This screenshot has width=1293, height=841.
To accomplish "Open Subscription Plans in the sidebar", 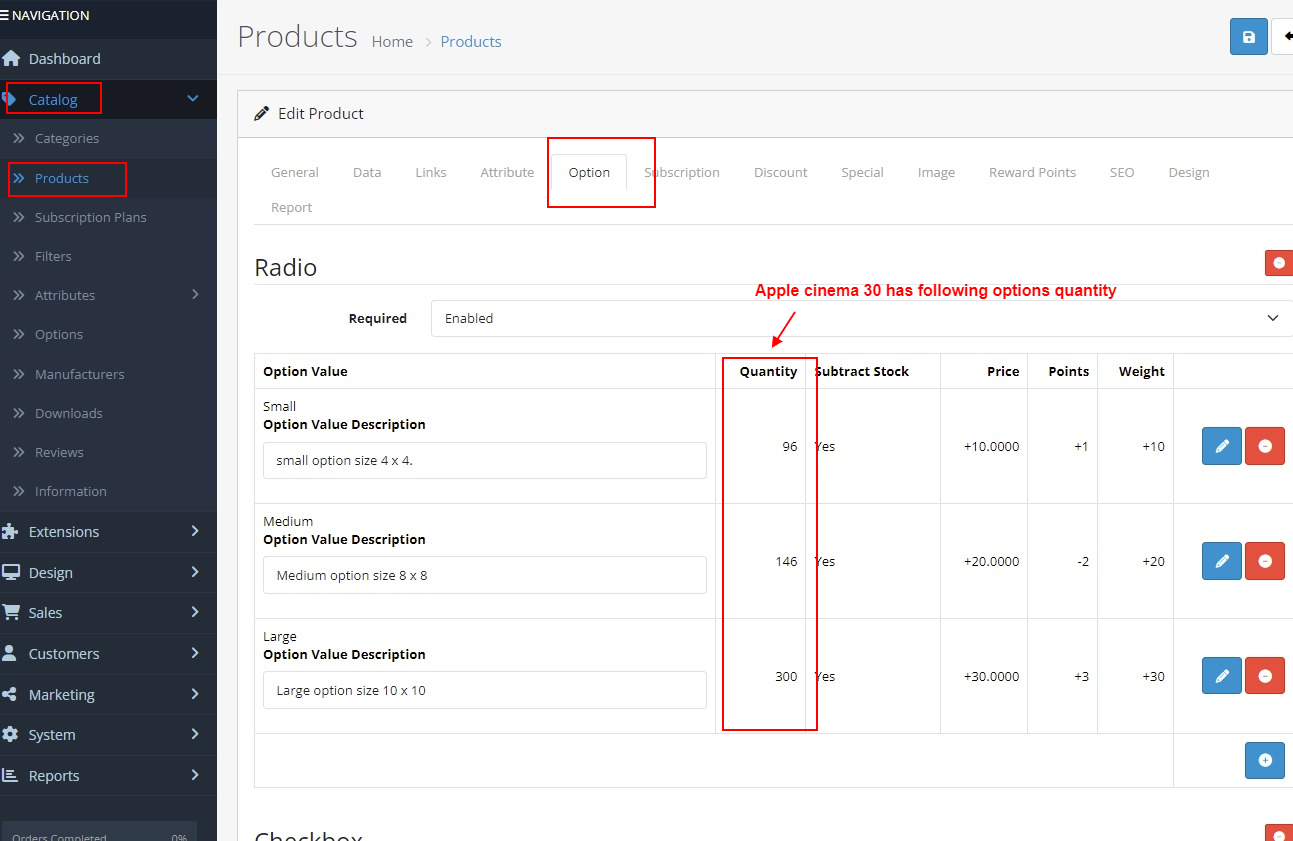I will pos(91,217).
